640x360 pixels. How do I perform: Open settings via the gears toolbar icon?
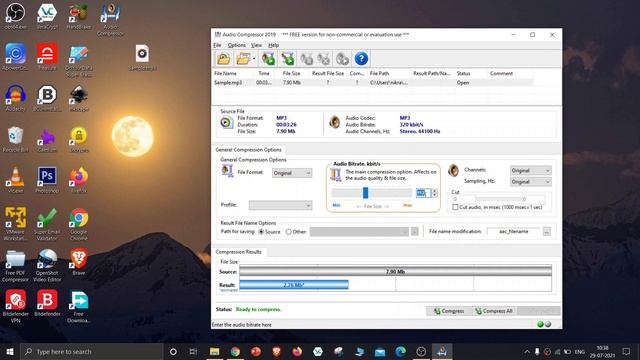point(342,59)
